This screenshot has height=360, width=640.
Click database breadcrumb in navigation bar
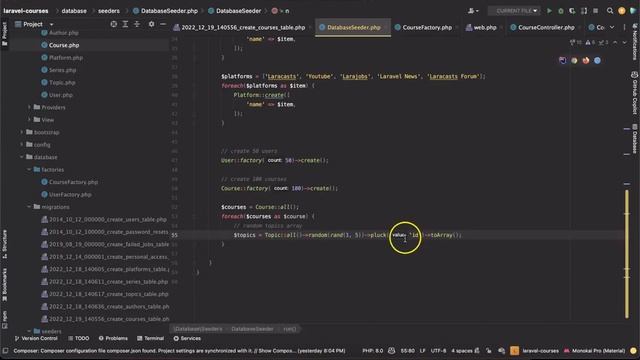point(74,11)
